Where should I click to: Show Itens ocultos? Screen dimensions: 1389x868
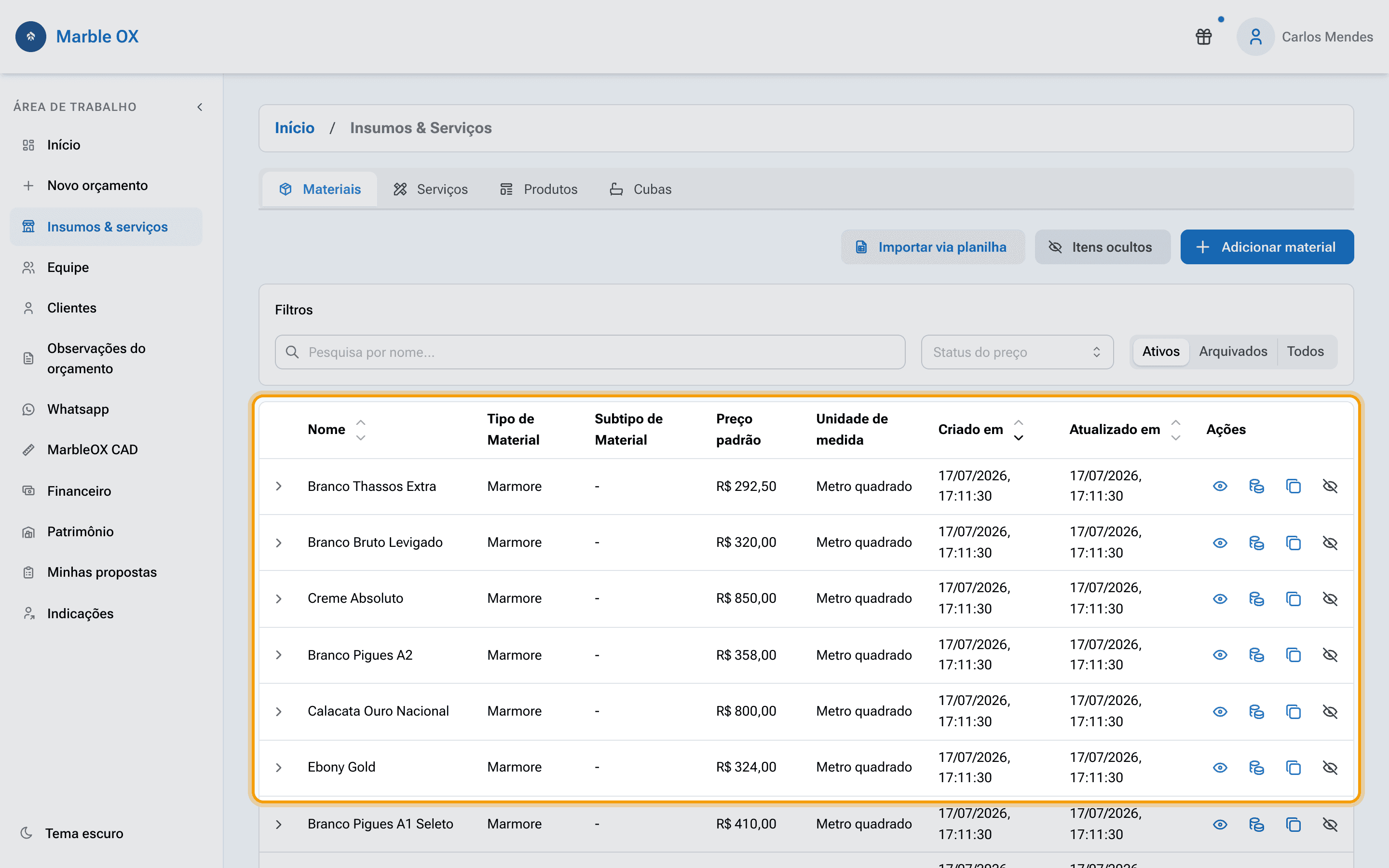1102,247
